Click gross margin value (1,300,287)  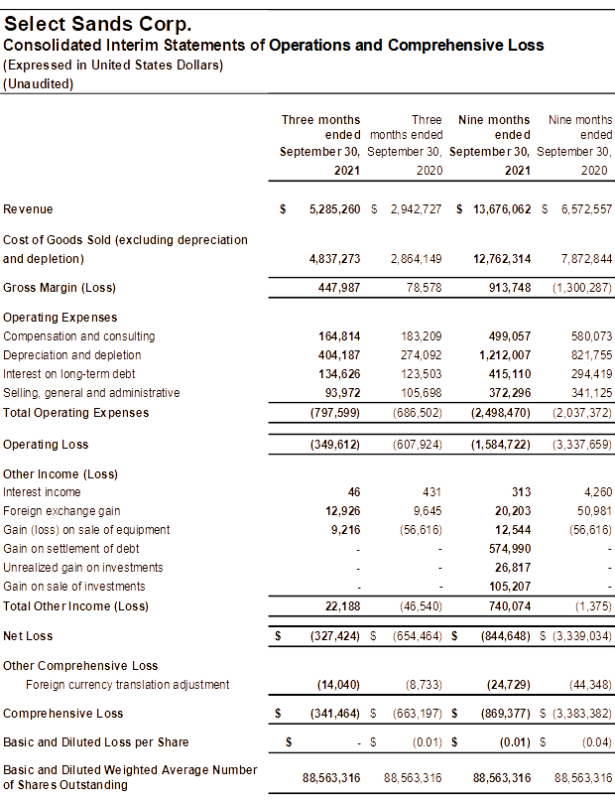(x=582, y=288)
